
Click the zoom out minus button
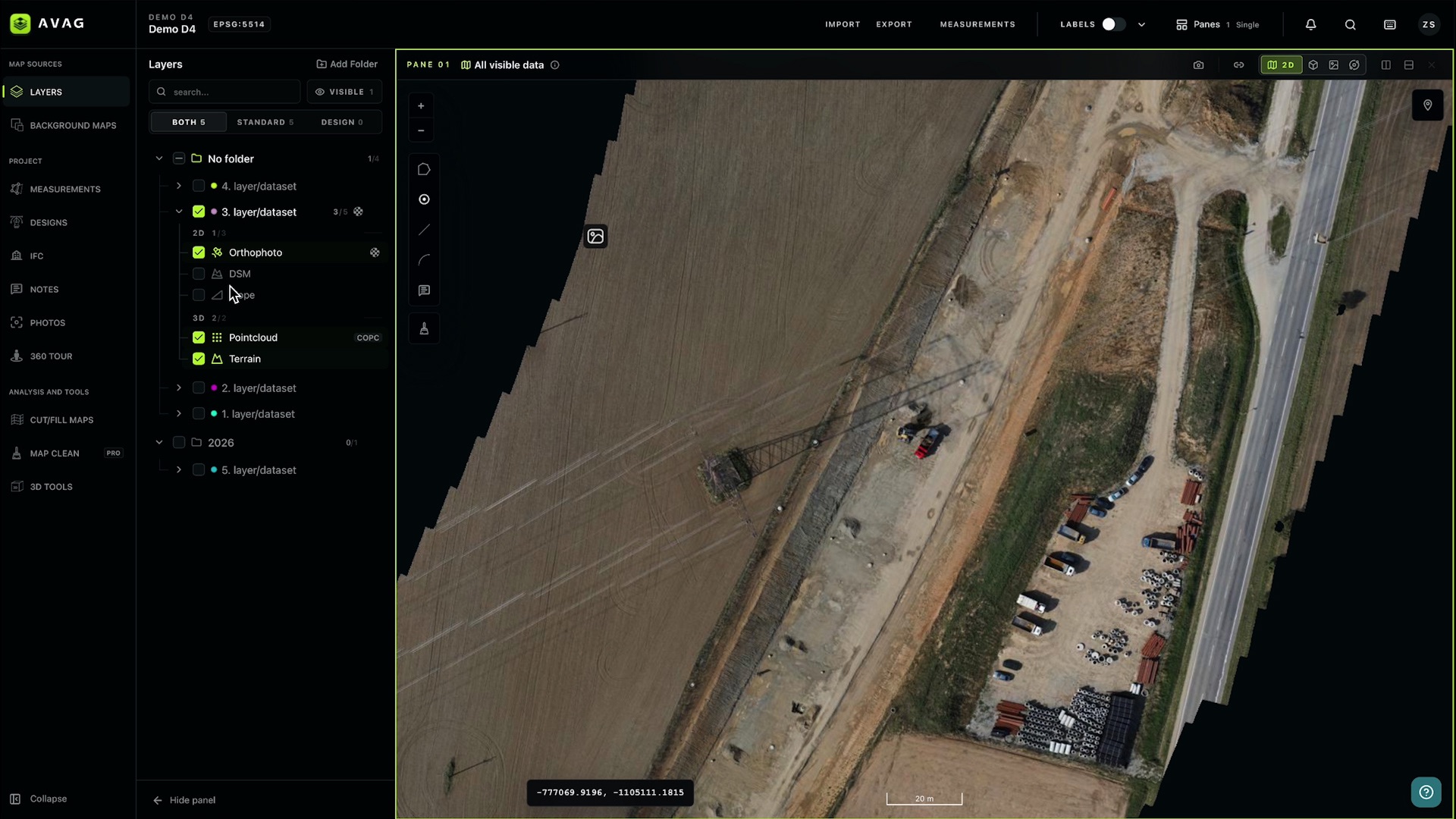(x=421, y=130)
